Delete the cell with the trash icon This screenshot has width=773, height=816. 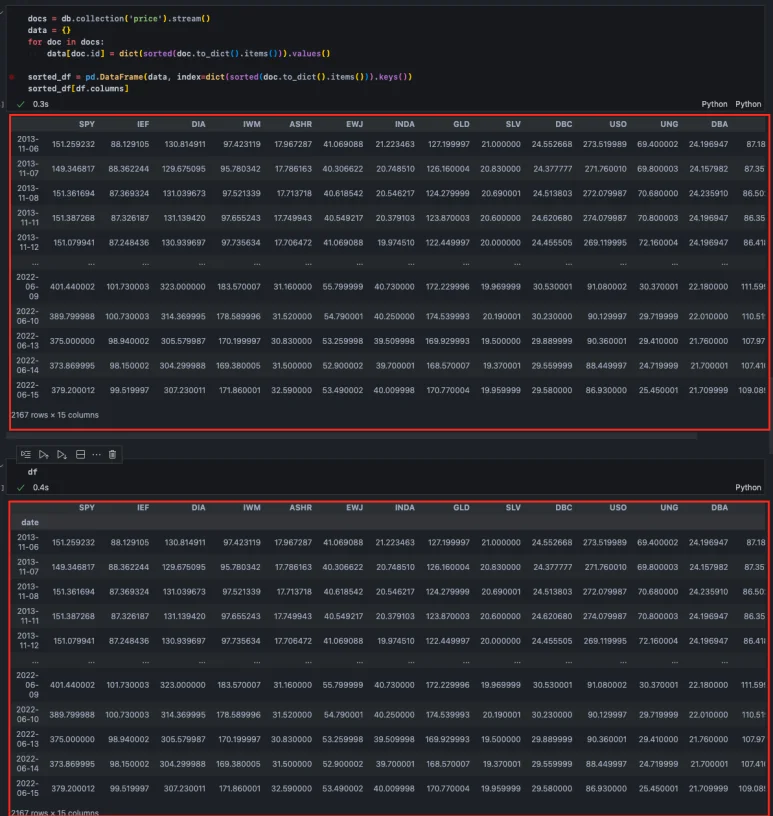pyautogui.click(x=113, y=454)
